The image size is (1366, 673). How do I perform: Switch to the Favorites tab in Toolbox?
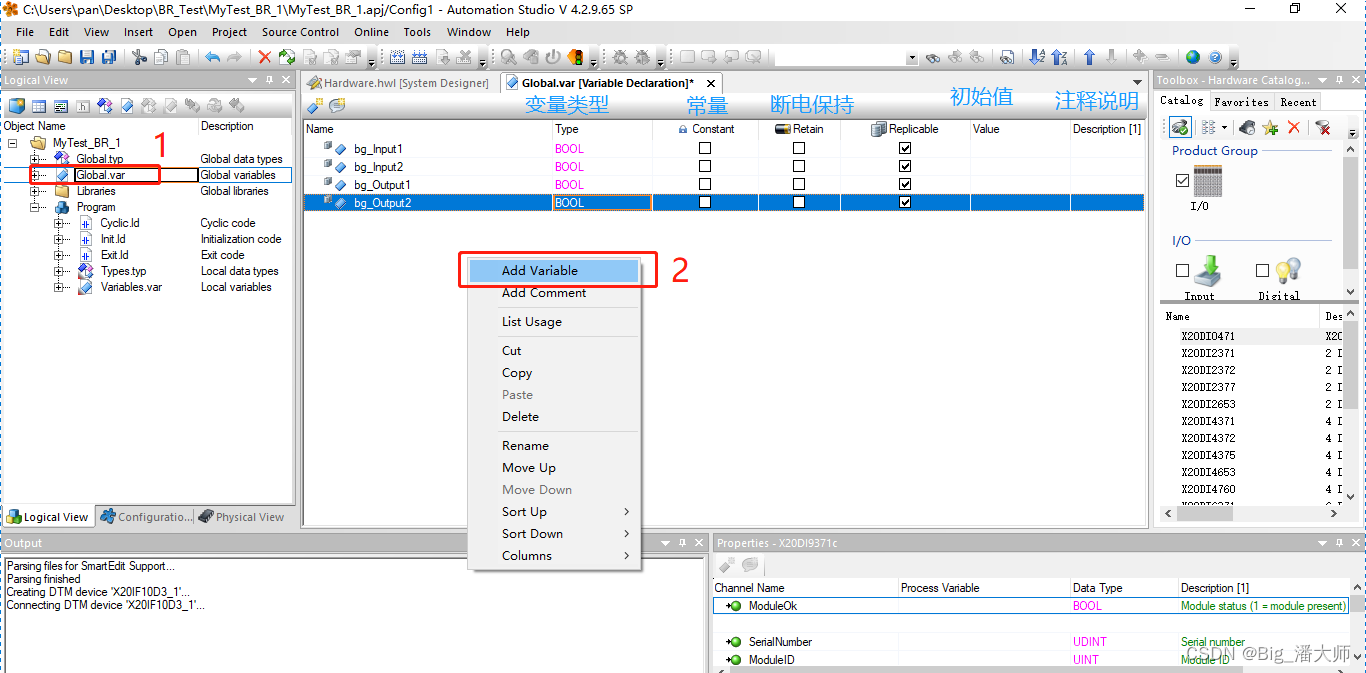point(1241,102)
